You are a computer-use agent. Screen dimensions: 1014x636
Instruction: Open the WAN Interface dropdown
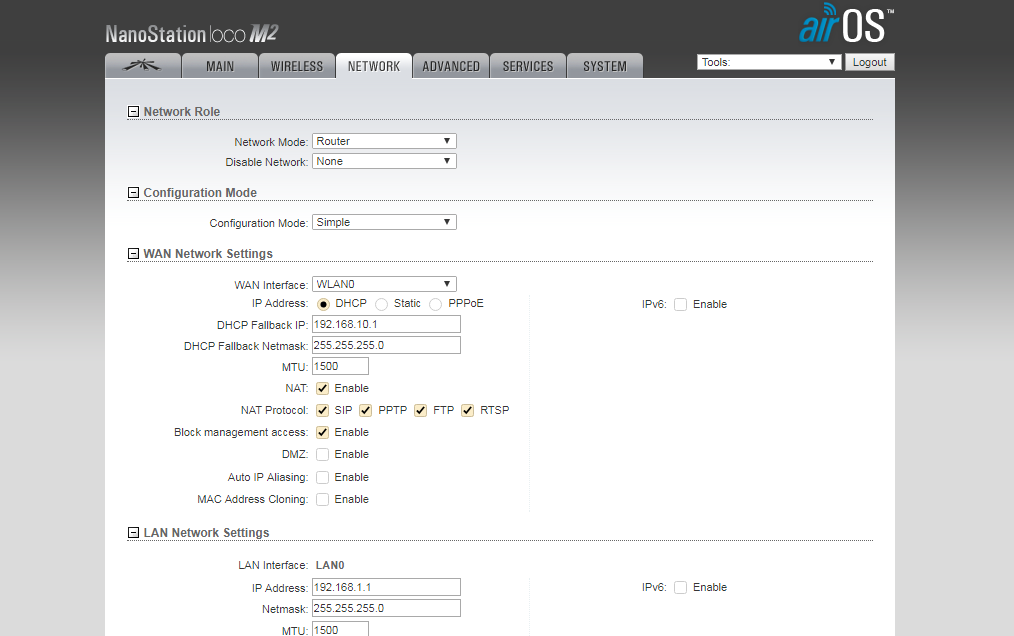point(384,284)
